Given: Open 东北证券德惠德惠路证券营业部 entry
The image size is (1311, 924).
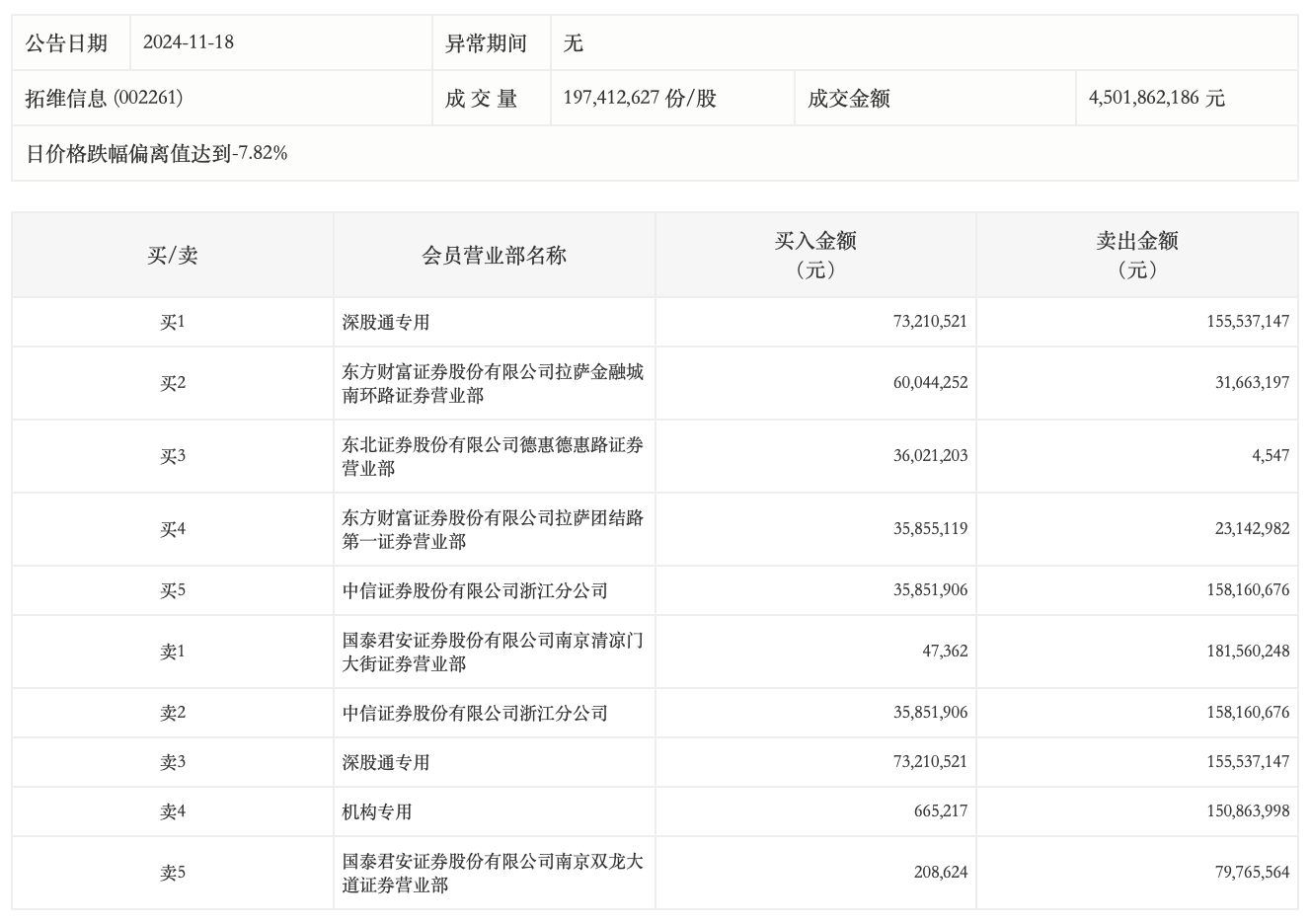Looking at the screenshot, I should (x=493, y=456).
